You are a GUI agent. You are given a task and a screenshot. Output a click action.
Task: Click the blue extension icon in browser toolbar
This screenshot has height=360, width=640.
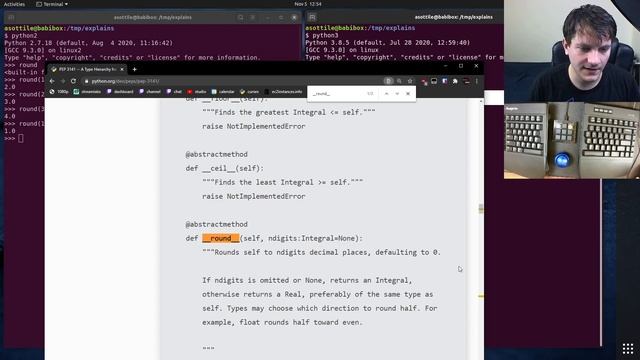(444, 81)
